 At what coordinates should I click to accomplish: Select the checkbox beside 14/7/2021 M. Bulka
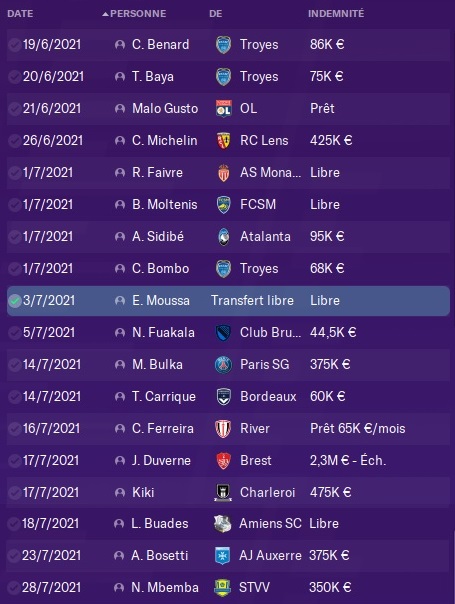(15, 364)
